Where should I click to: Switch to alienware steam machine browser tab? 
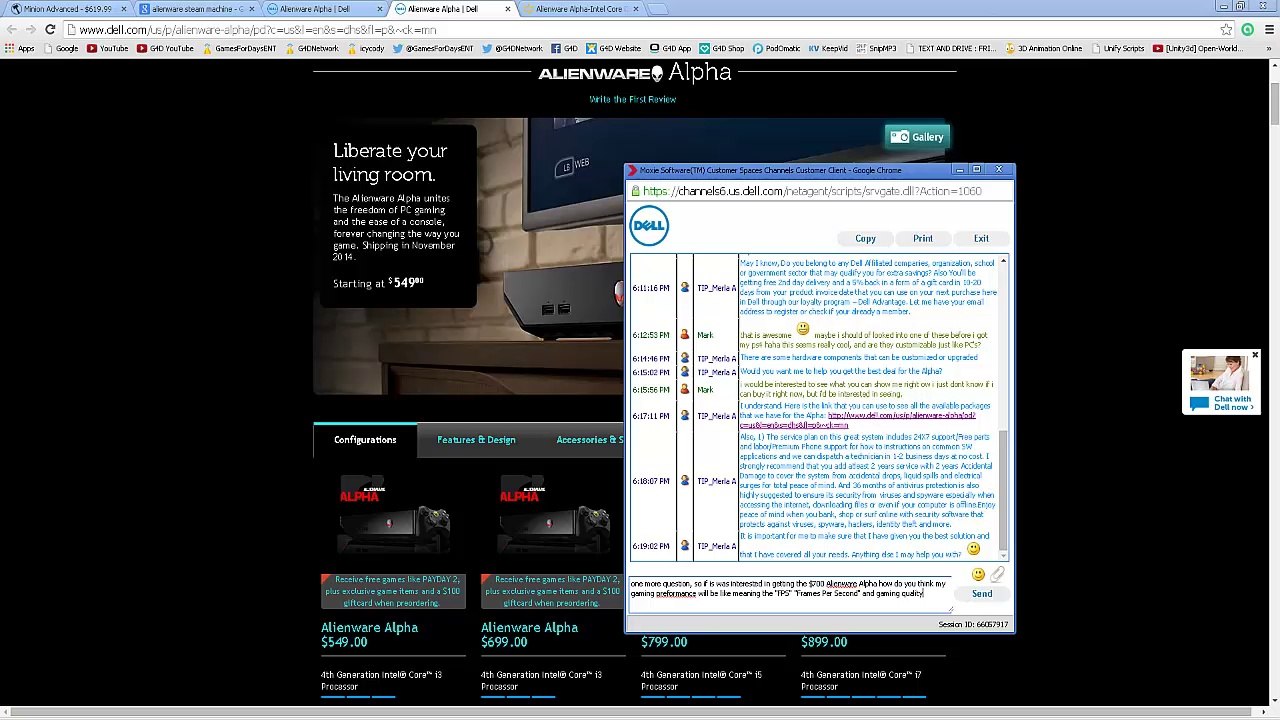coord(197,9)
